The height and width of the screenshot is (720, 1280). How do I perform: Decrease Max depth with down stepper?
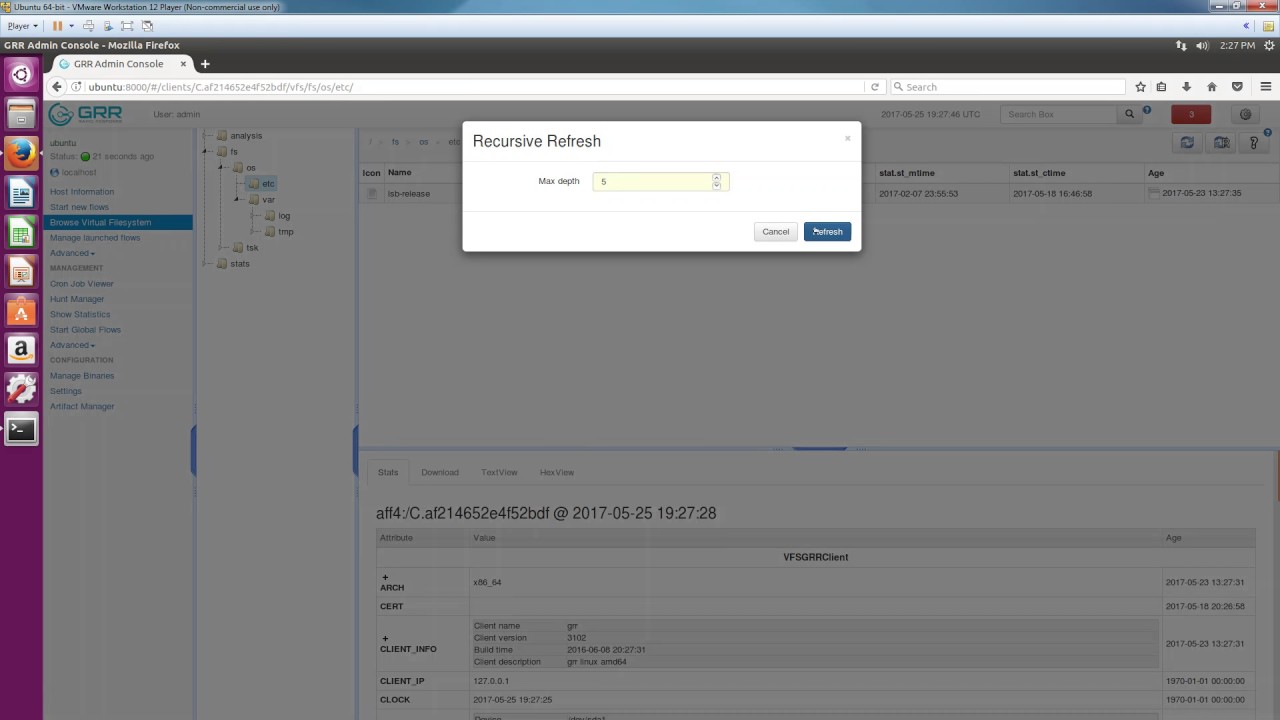click(x=716, y=185)
